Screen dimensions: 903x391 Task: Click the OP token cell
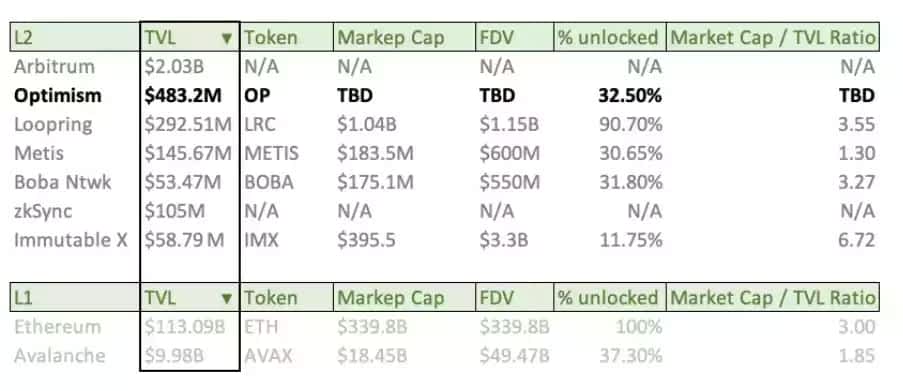[286, 96]
